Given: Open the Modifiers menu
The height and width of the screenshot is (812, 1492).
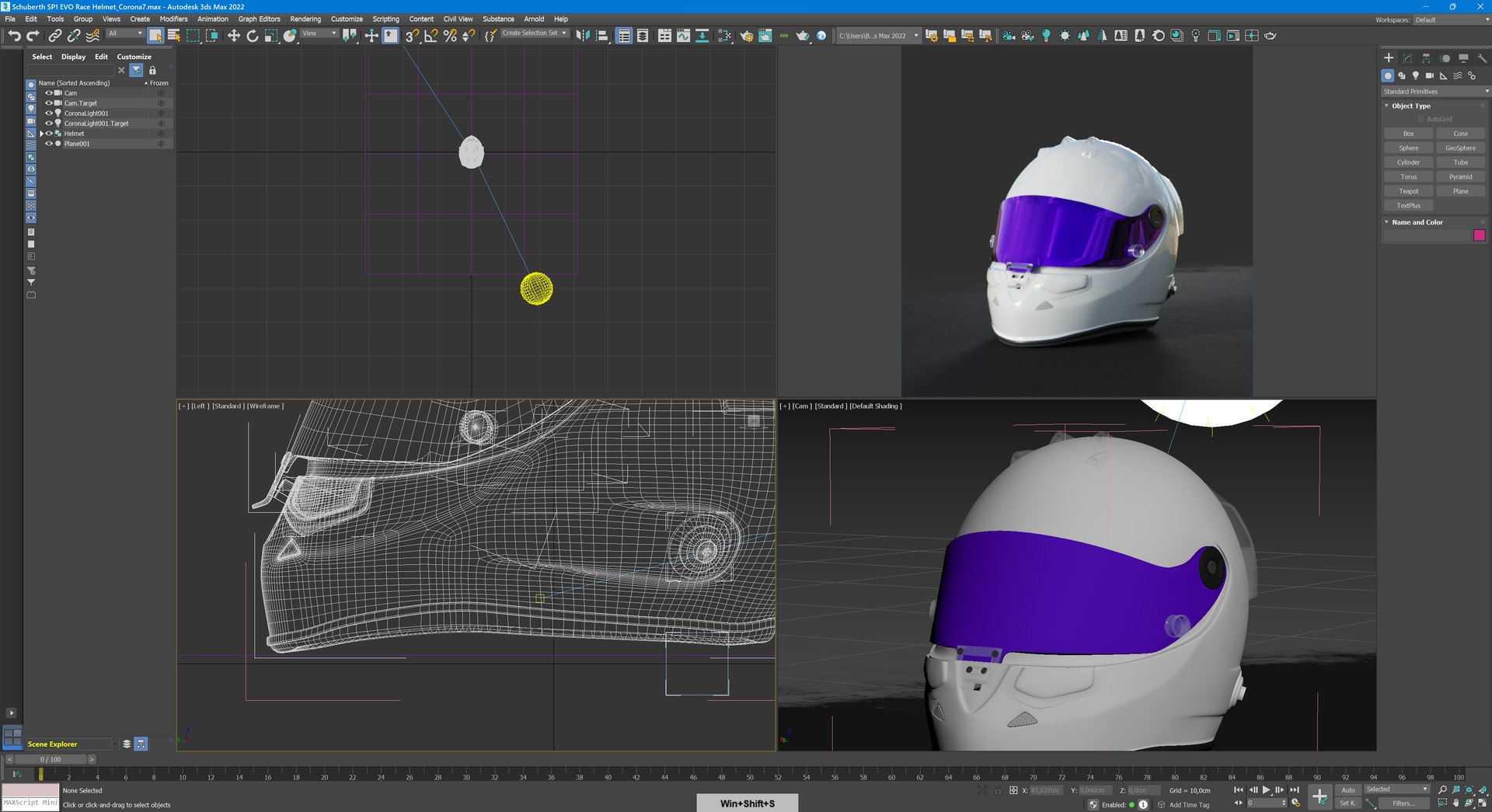Looking at the screenshot, I should click(x=173, y=19).
